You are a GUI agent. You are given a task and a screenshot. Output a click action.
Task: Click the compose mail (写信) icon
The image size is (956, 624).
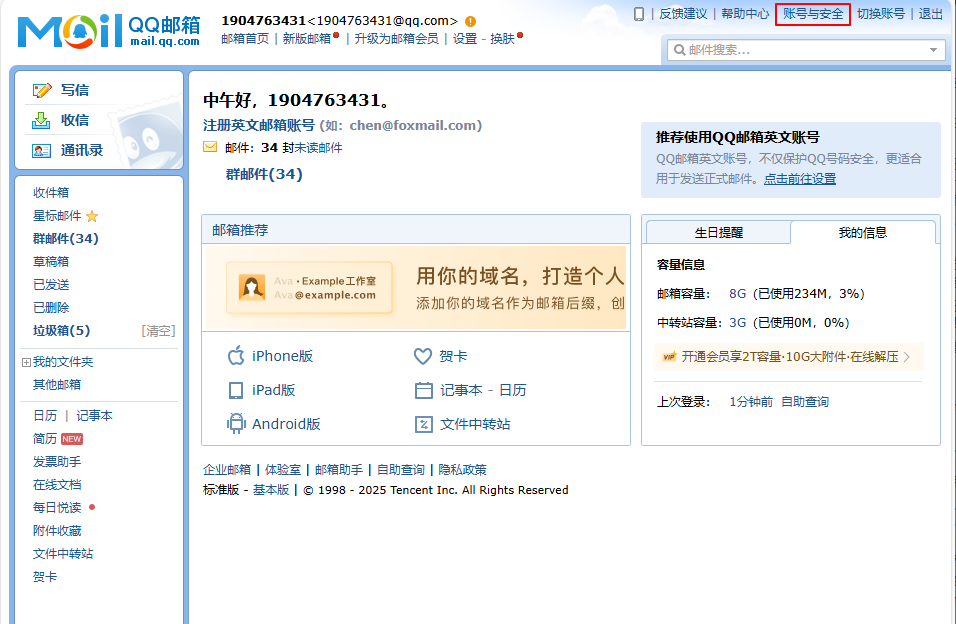coord(42,90)
